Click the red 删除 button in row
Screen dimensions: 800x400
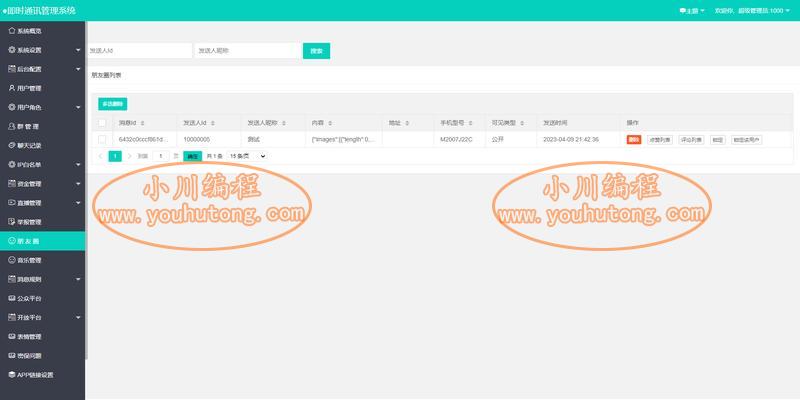click(634, 140)
